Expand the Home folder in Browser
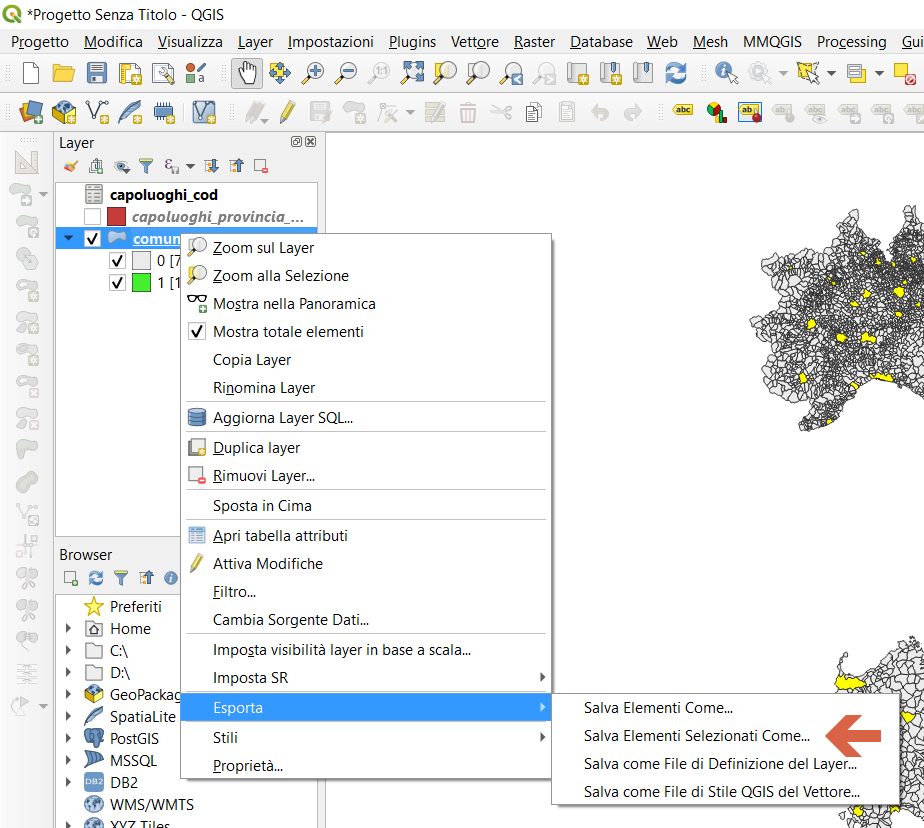924x828 pixels. point(68,629)
